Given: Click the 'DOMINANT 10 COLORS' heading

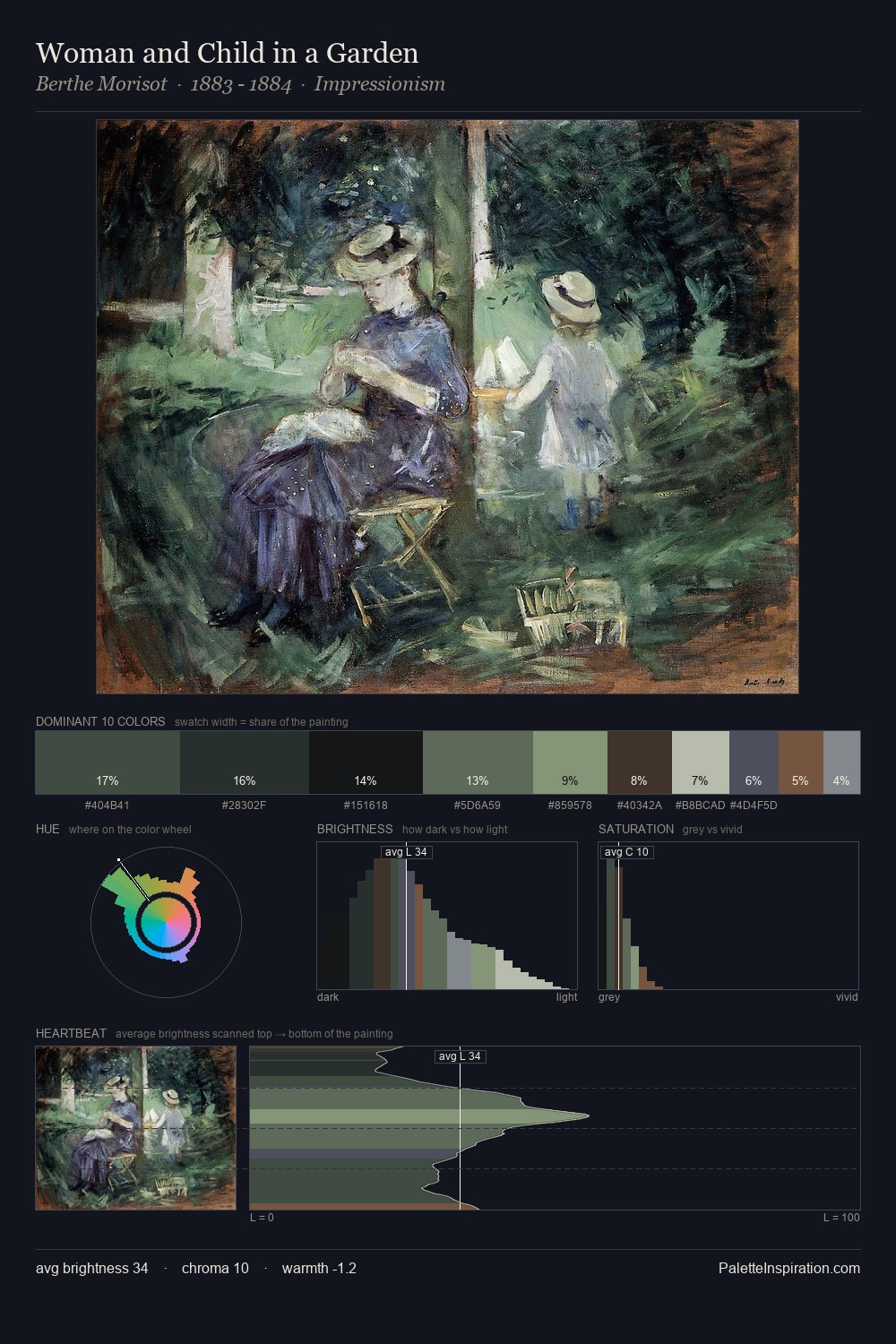Looking at the screenshot, I should (x=100, y=721).
